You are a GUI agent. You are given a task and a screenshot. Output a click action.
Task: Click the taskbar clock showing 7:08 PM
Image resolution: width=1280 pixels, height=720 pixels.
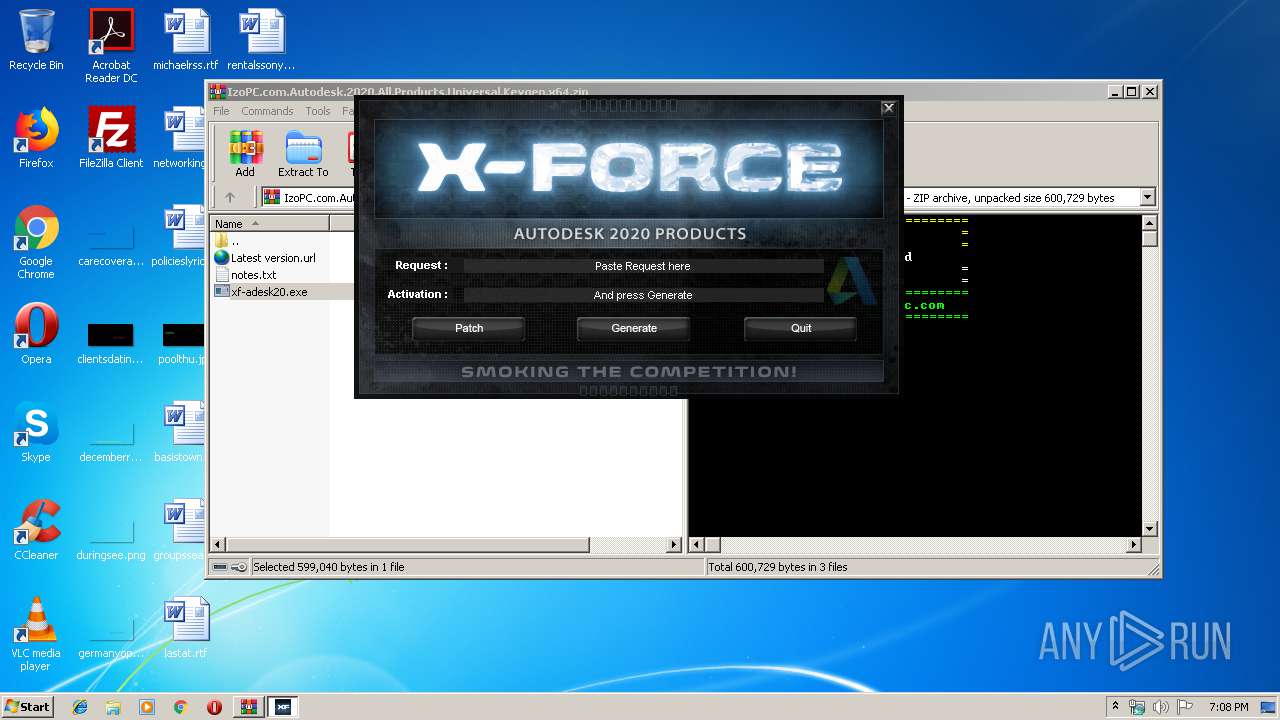point(1228,707)
